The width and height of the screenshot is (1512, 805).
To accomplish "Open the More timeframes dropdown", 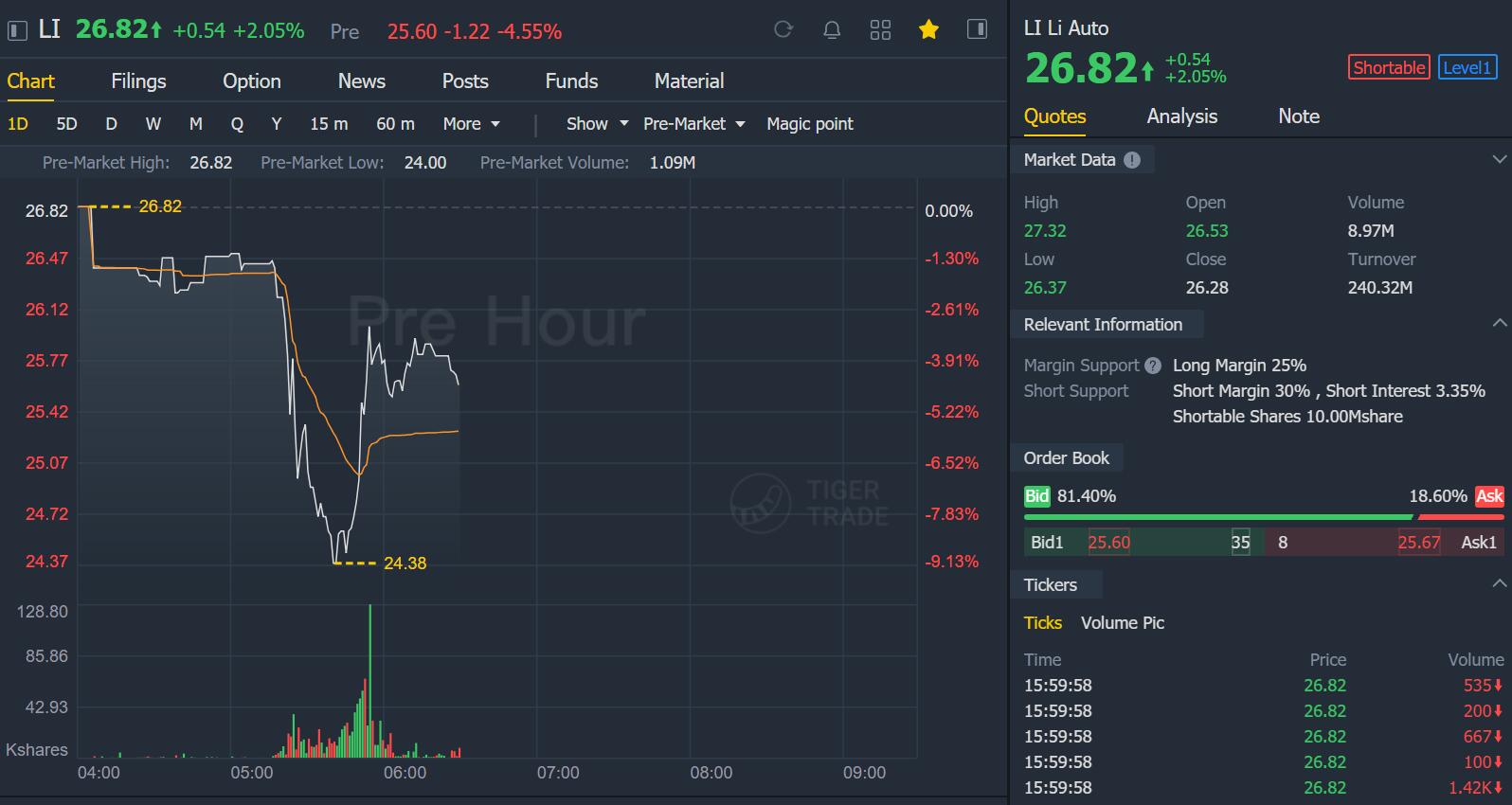I will pyautogui.click(x=471, y=124).
